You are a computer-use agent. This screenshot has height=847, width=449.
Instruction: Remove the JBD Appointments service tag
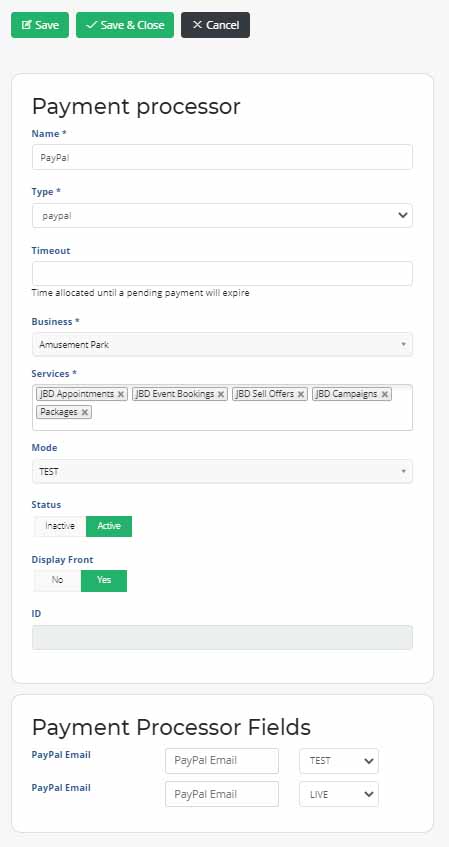pos(120,394)
